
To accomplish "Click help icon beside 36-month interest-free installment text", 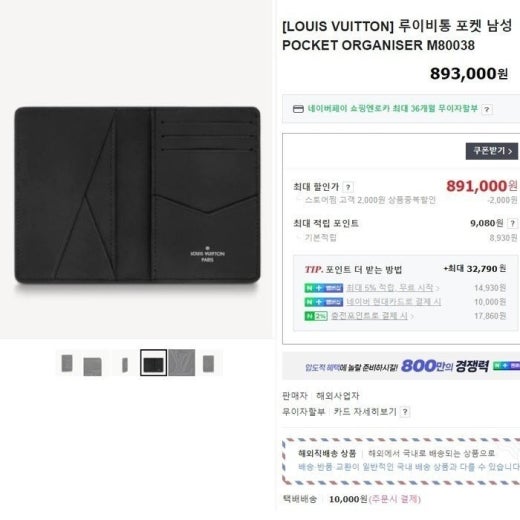I will click(487, 109).
